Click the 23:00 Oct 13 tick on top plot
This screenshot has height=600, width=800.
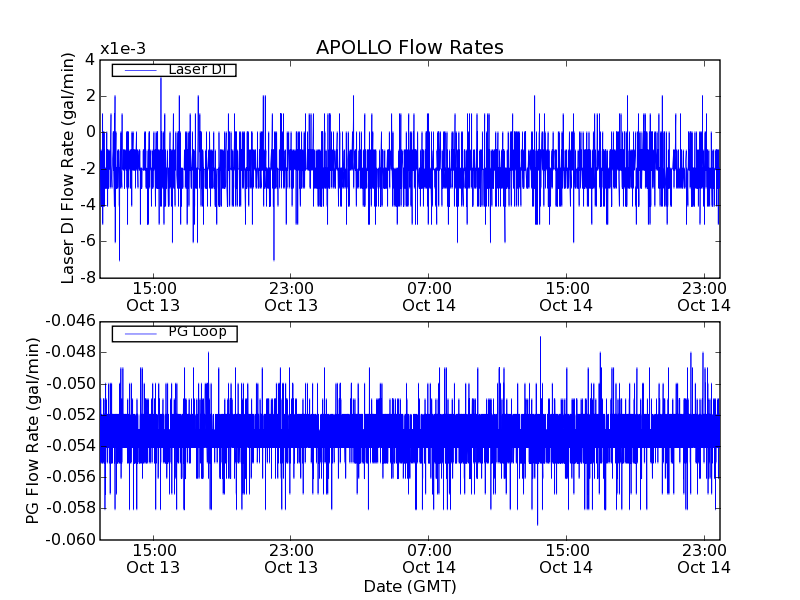(291, 296)
